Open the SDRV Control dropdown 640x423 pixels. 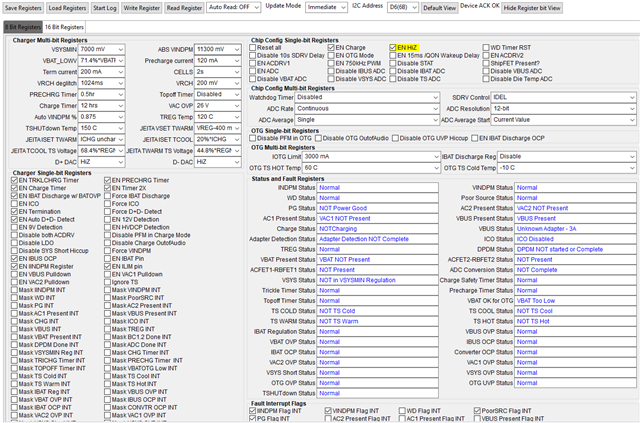point(563,97)
